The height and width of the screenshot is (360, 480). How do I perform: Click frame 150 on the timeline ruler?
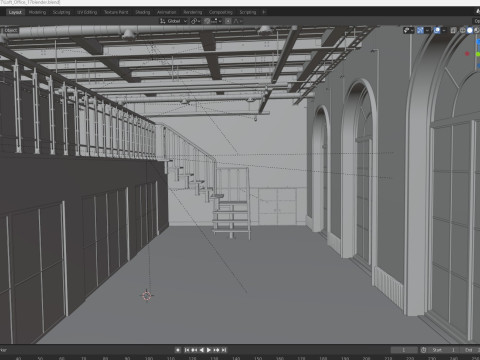(x=258, y=358)
